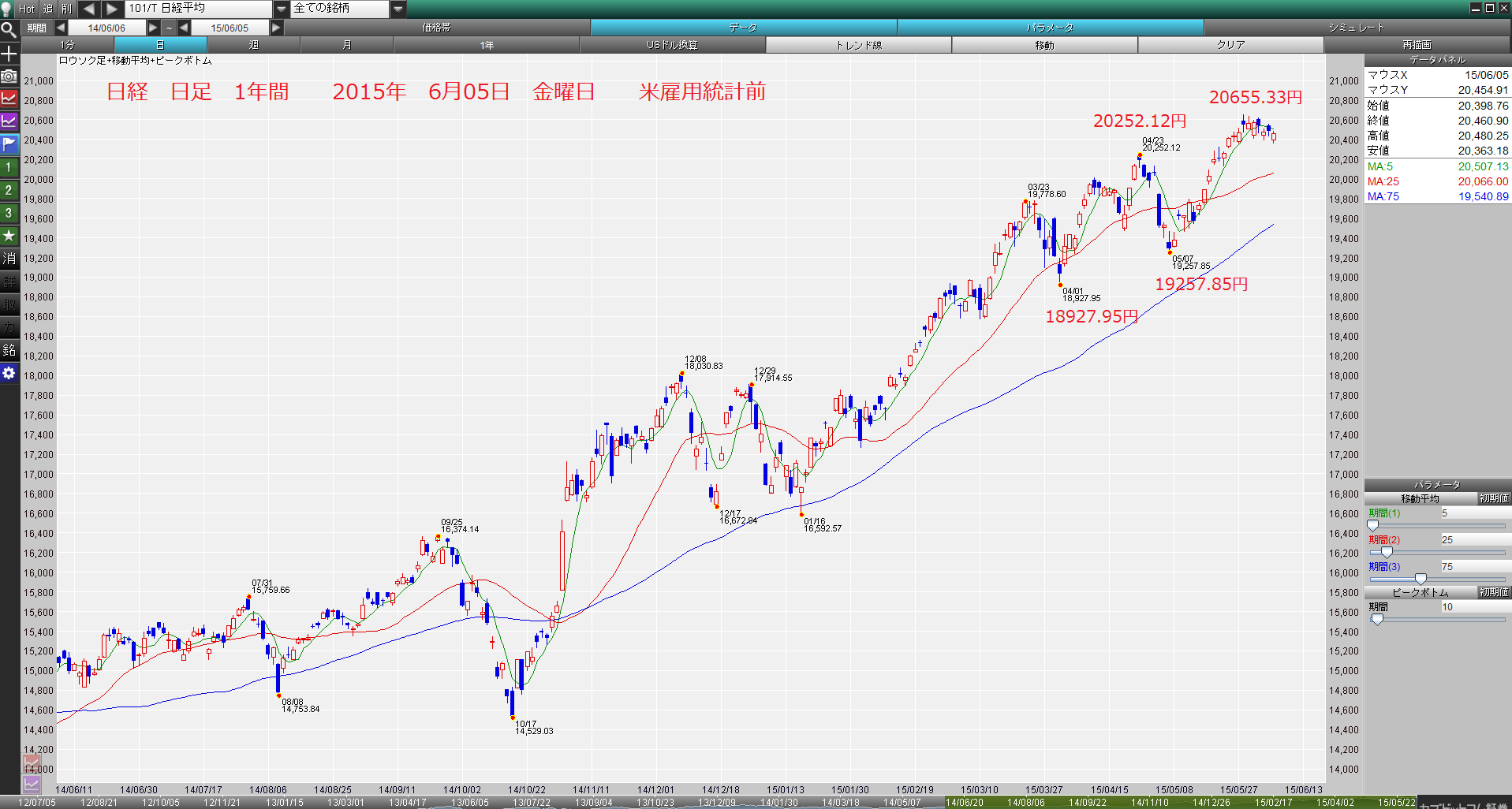Select the 月 monthly timeframe
Image resolution: width=1512 pixels, height=809 pixels.
(x=346, y=45)
